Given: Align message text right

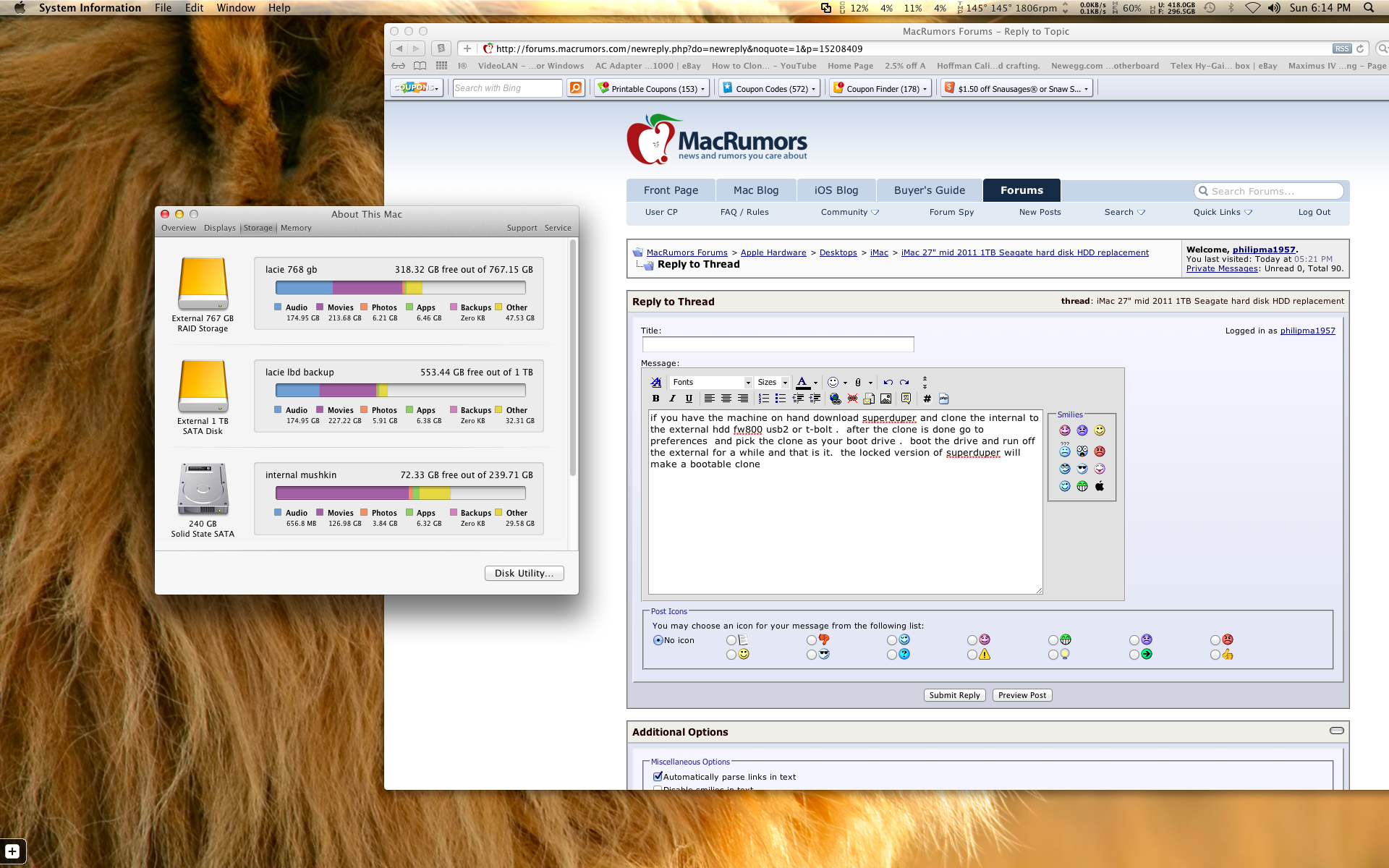Looking at the screenshot, I should (x=743, y=399).
